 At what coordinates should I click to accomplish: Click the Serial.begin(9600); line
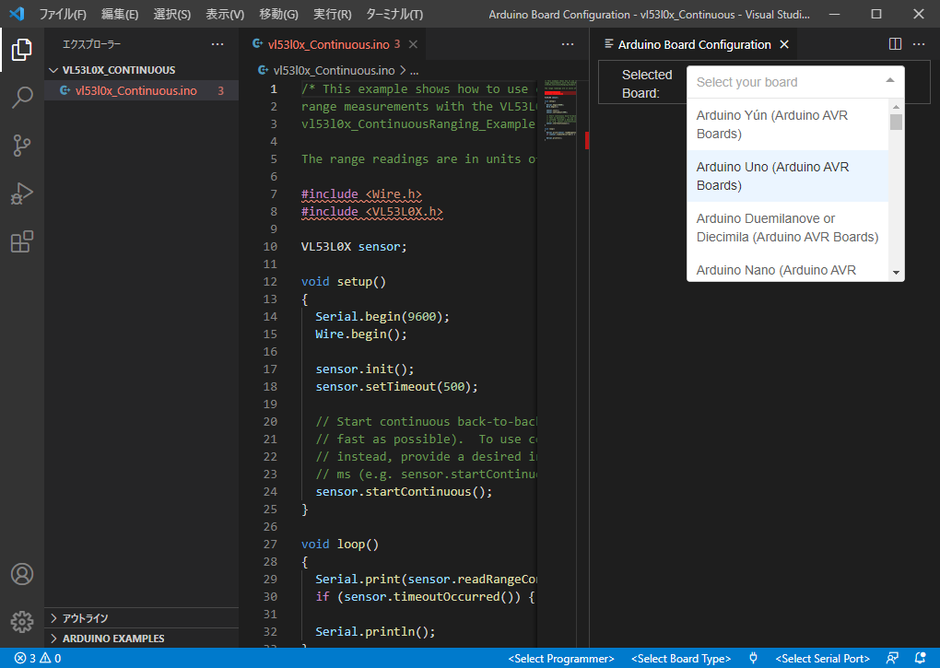[x=382, y=317]
